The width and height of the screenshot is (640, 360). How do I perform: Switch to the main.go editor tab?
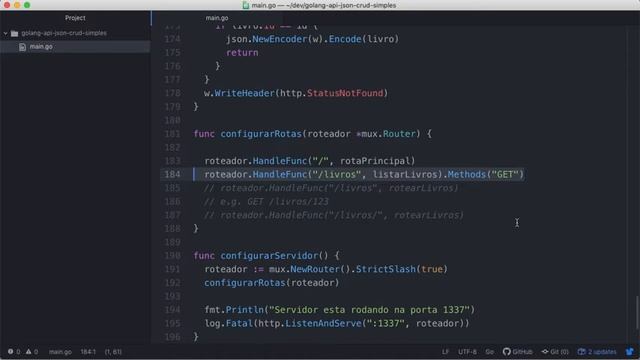(x=217, y=18)
